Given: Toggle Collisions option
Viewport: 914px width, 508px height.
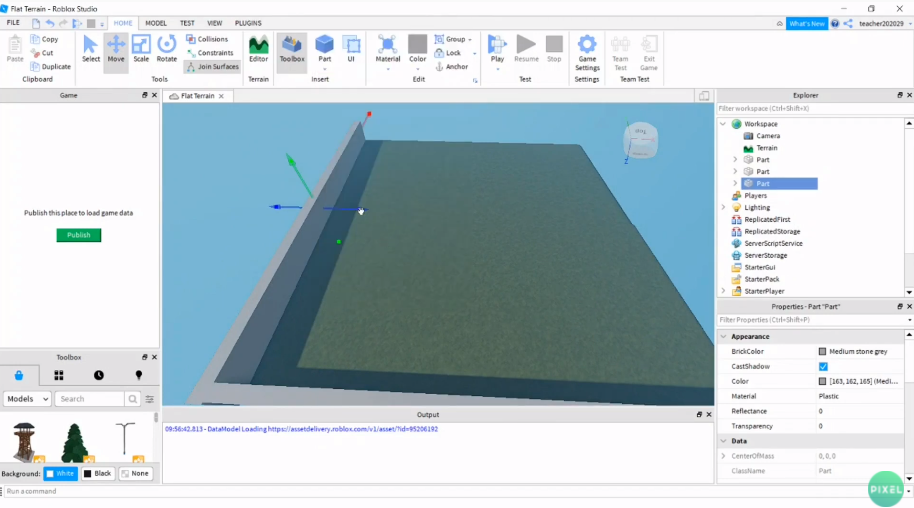Looking at the screenshot, I should coord(207,39).
